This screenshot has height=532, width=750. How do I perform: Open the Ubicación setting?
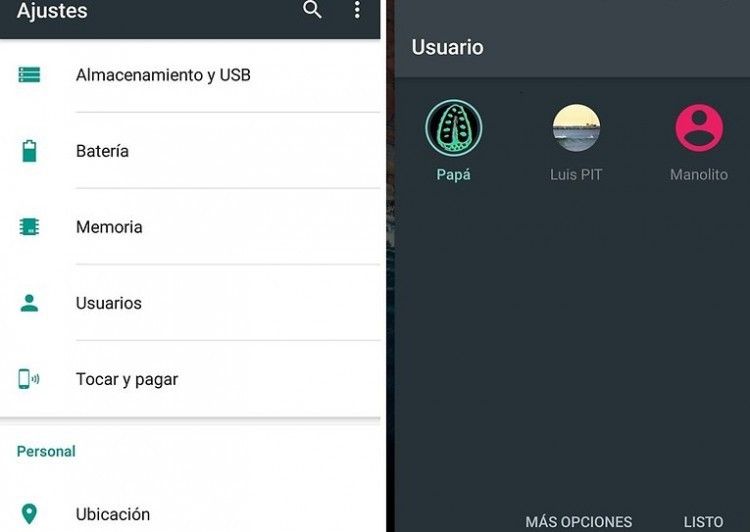pyautogui.click(x=190, y=514)
